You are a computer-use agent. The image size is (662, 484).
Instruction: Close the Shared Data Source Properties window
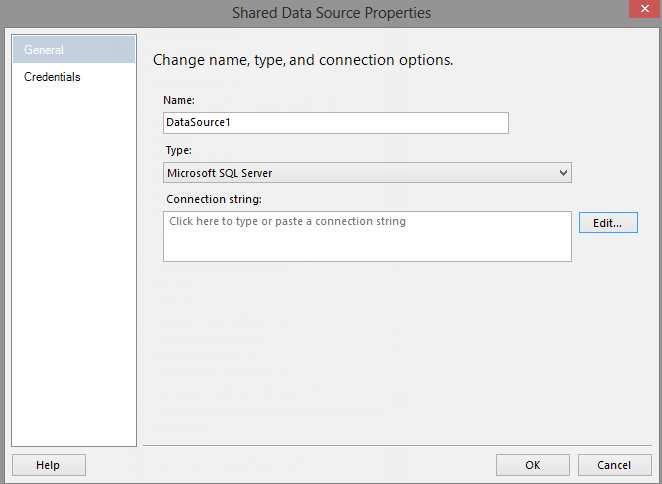tap(644, 9)
